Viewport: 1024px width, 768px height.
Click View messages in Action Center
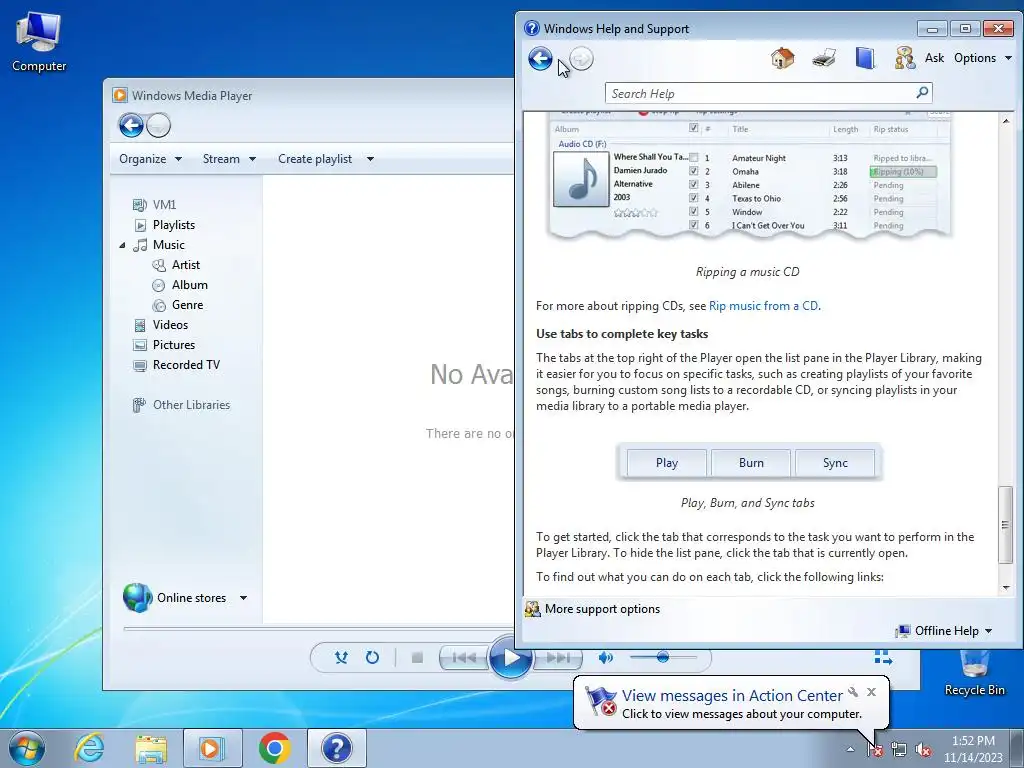click(x=732, y=696)
